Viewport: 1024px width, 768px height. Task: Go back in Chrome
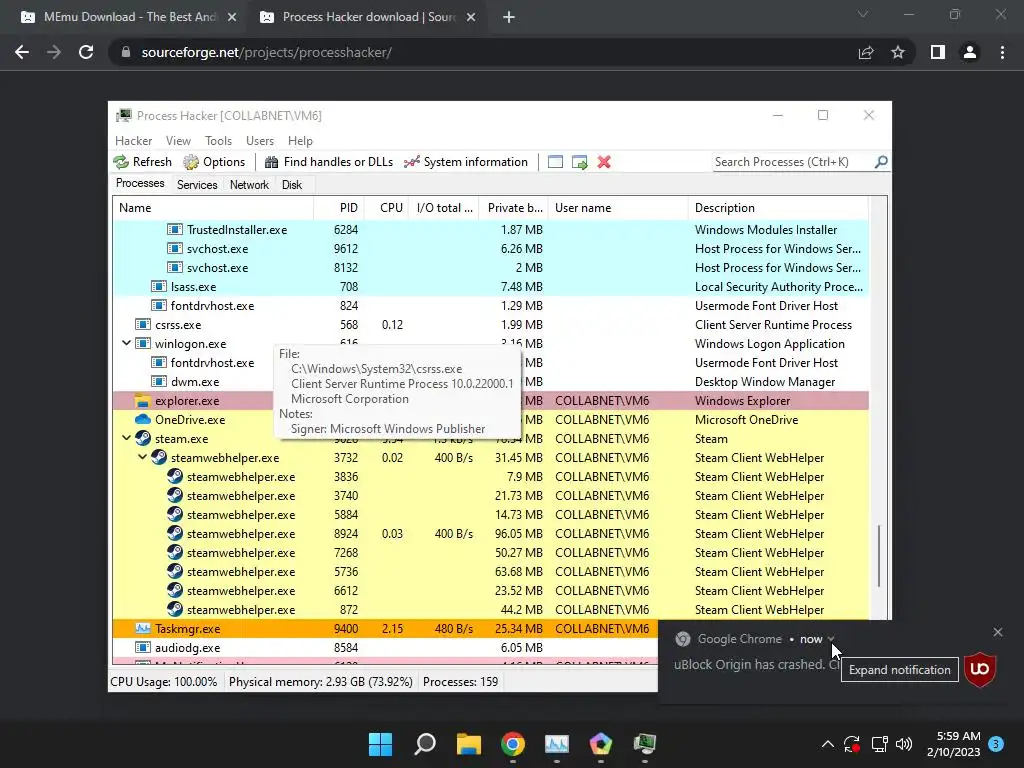point(22,52)
